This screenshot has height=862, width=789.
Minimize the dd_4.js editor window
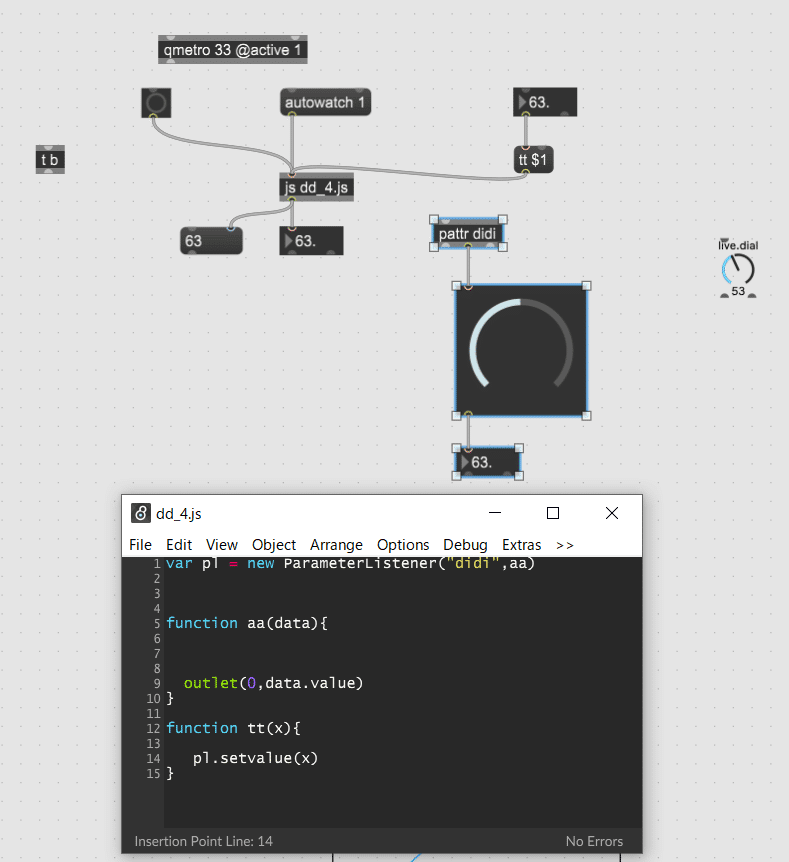[495, 513]
